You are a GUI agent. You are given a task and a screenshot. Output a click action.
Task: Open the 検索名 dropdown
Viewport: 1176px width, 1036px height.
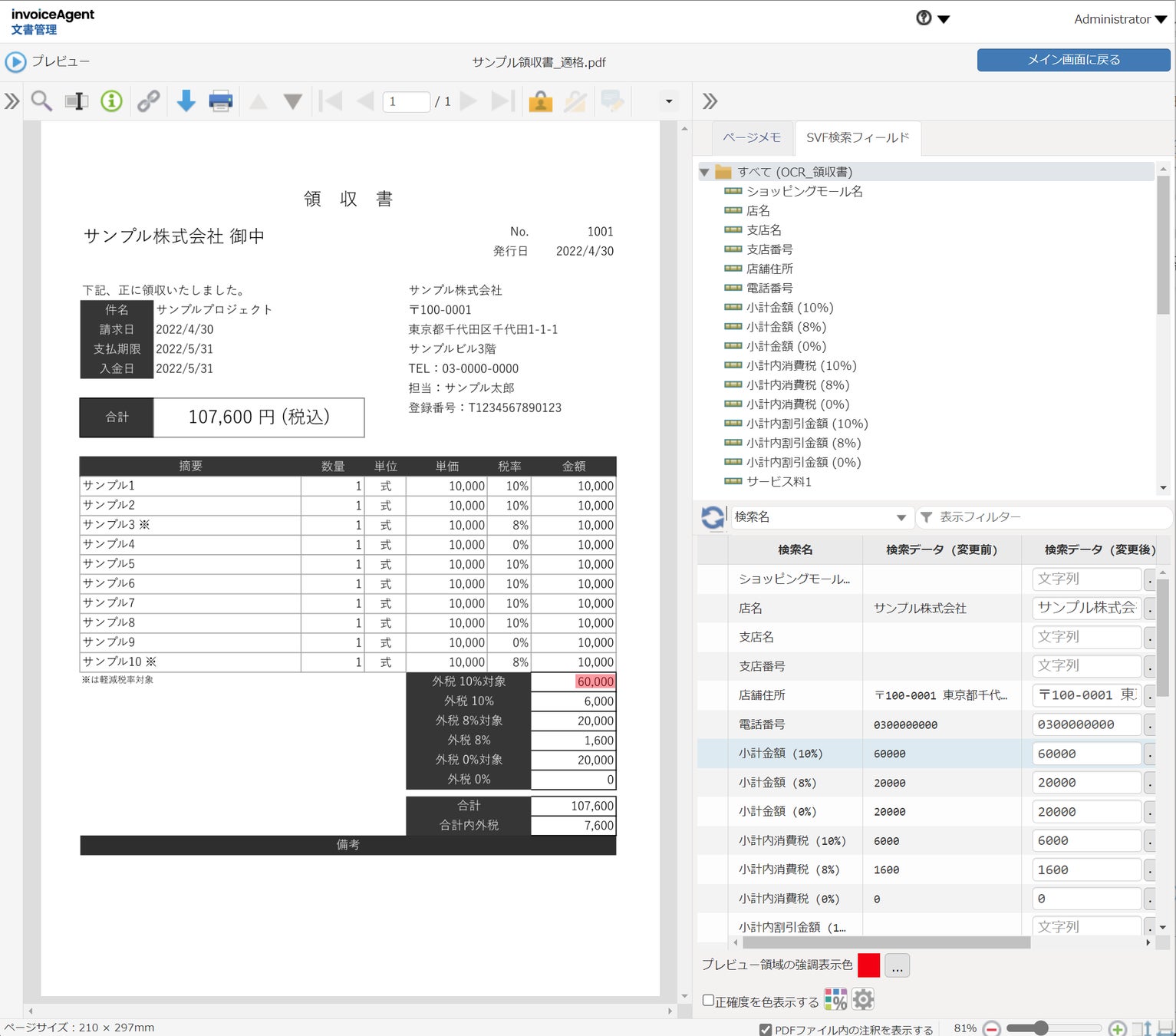coord(820,517)
